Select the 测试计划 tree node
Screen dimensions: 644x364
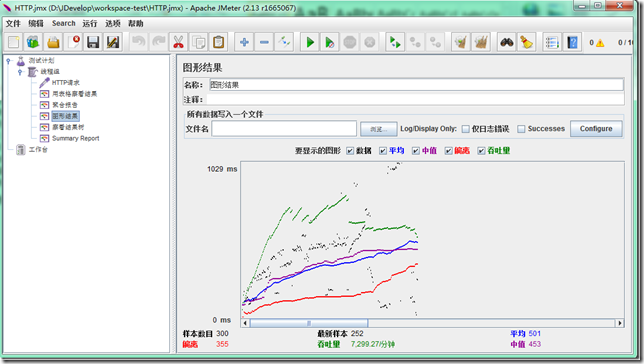coord(41,60)
